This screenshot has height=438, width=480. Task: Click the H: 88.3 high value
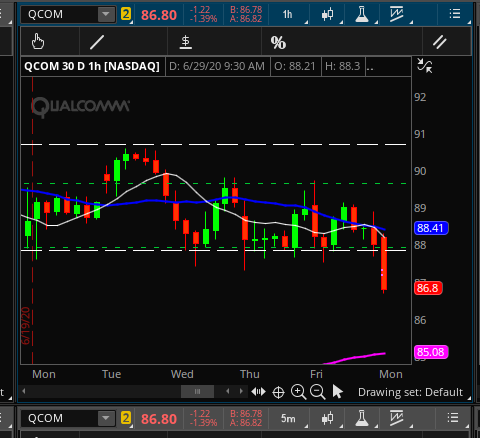point(343,66)
